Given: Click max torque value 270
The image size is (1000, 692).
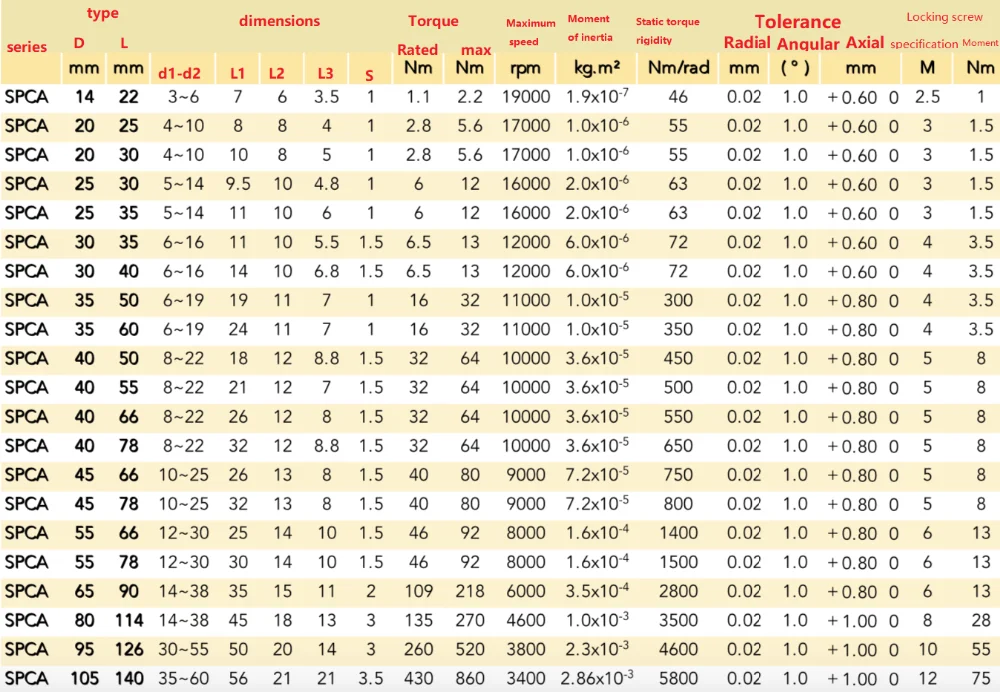Looking at the screenshot, I should [x=470, y=621].
